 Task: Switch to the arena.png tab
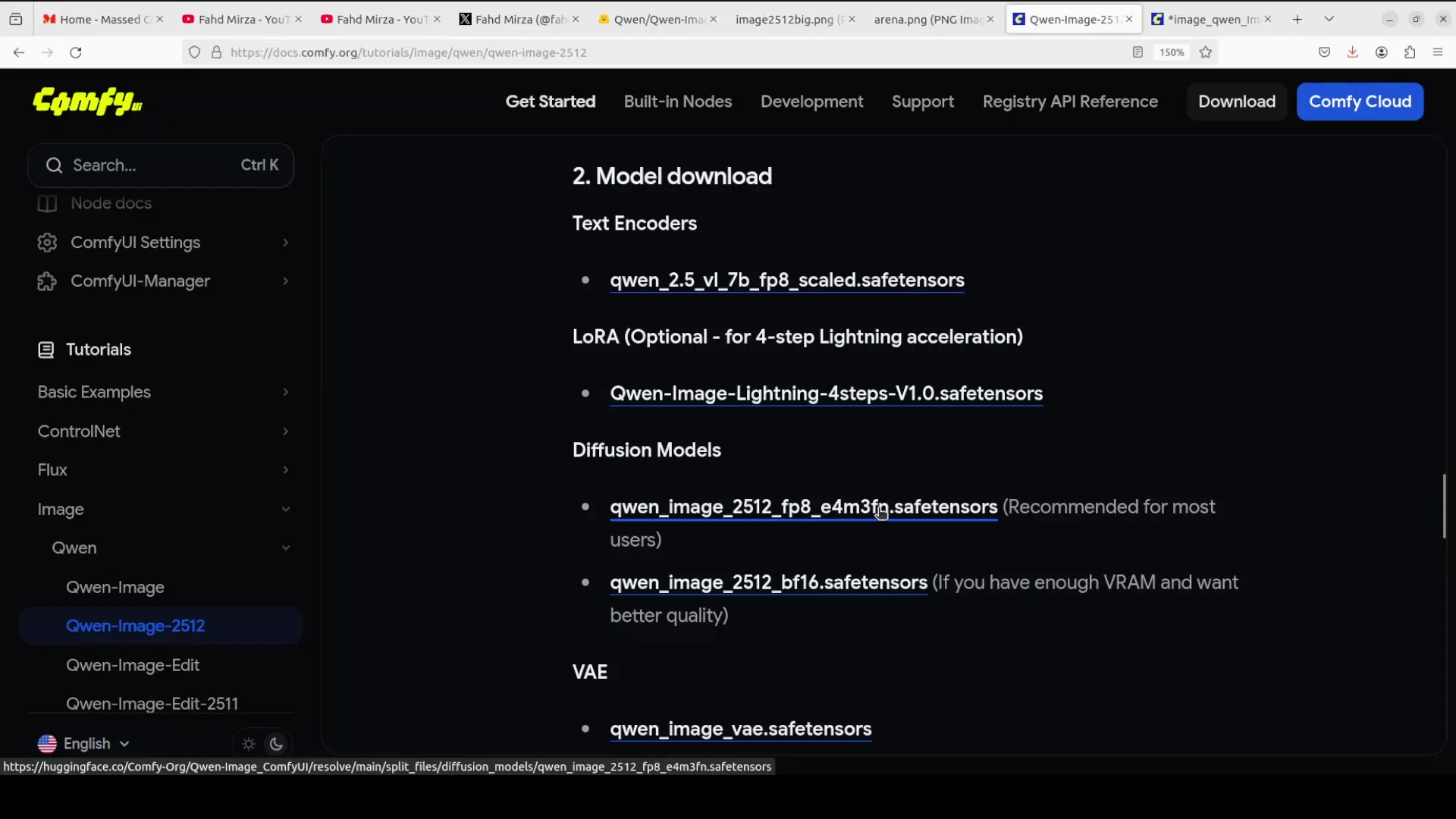click(924, 19)
